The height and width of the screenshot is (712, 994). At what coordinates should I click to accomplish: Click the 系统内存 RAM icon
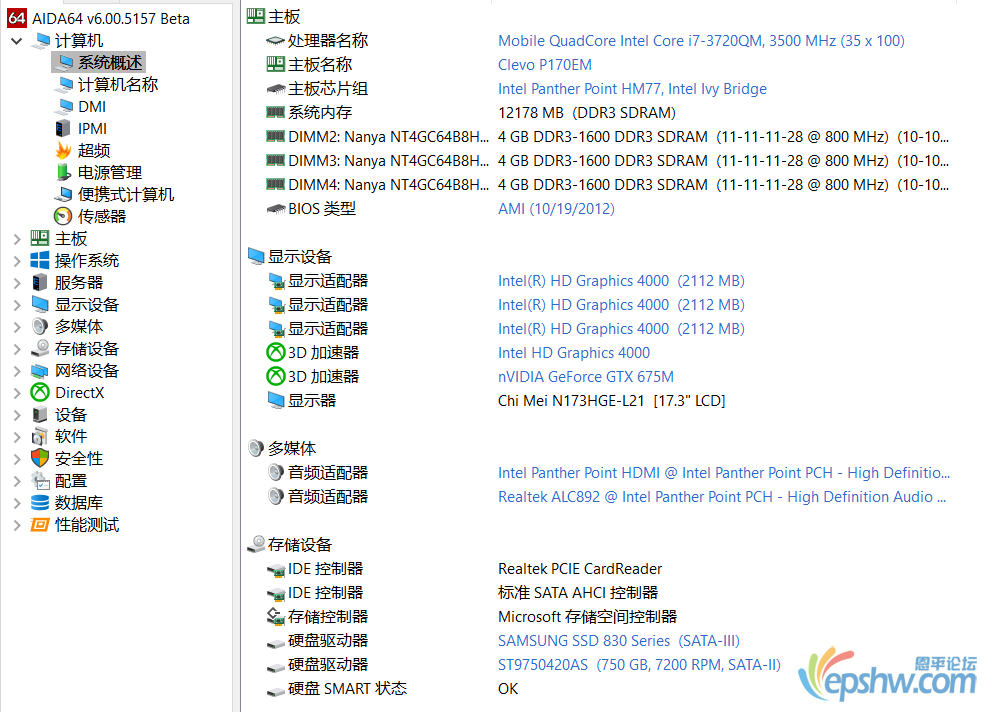275,112
